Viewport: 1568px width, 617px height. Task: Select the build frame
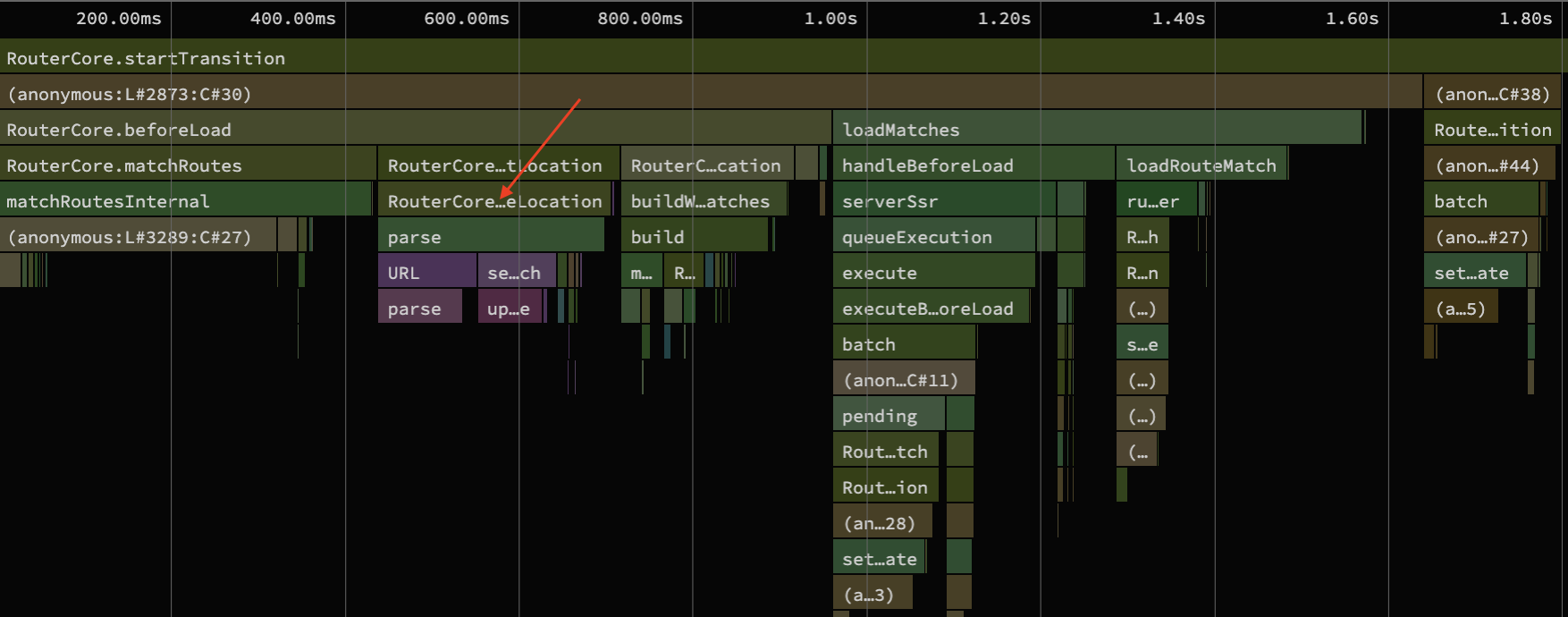click(695, 236)
